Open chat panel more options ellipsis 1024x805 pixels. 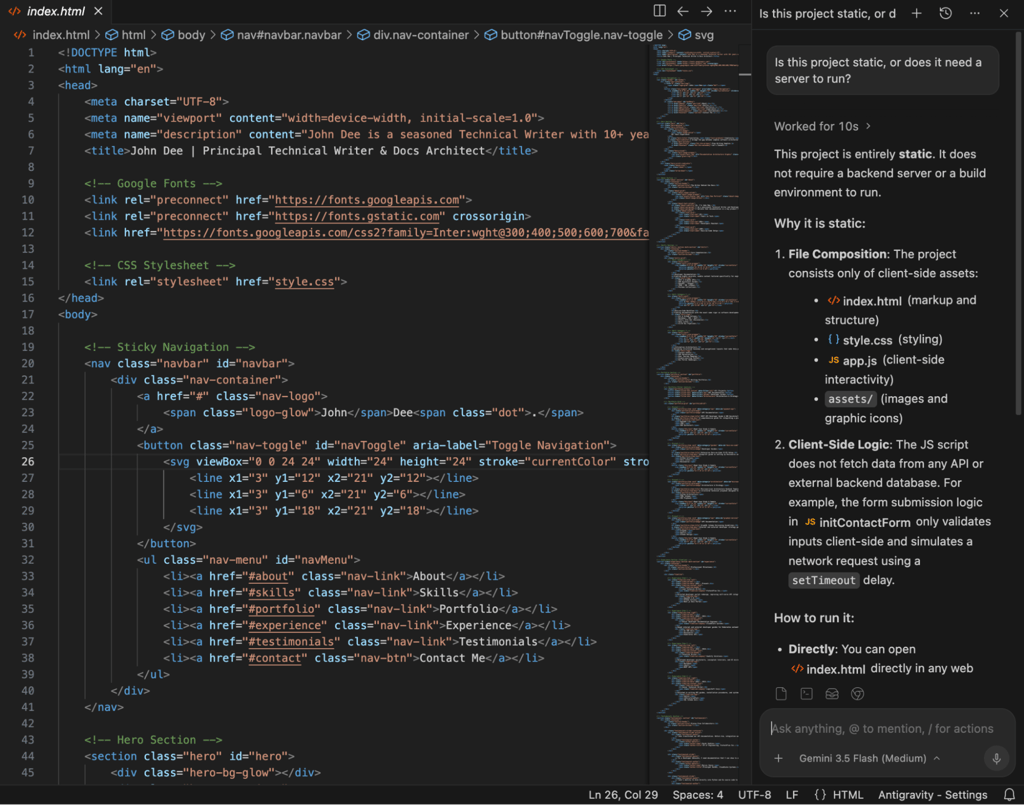(974, 13)
